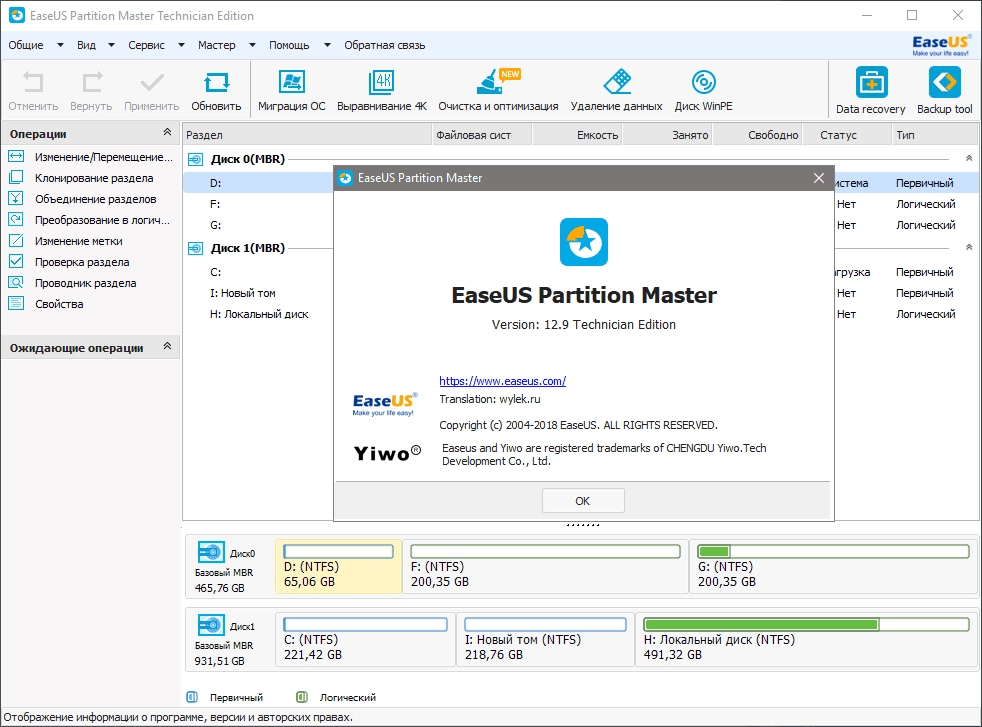
Task: Close the EaseUS Partition Master dialog
Action: tap(819, 178)
